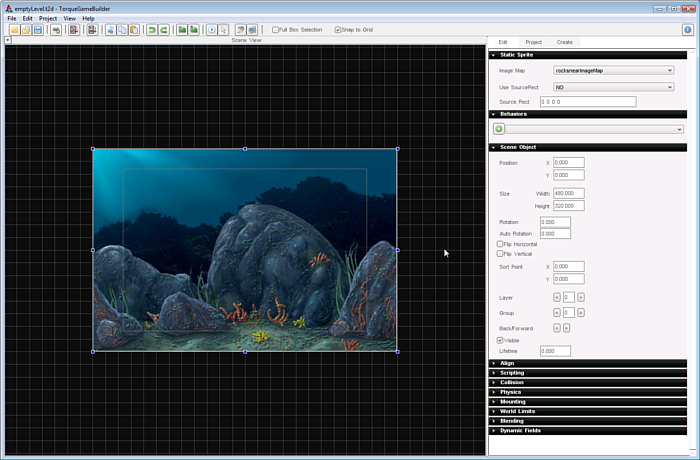Expand the Collision section
Screen dimensions: 700x460
click(512, 382)
